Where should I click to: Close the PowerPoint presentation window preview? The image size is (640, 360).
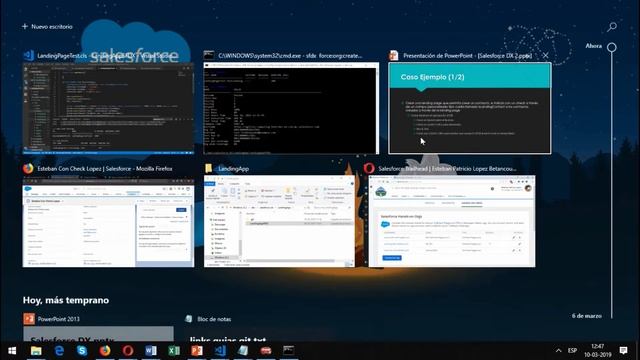pos(545,55)
